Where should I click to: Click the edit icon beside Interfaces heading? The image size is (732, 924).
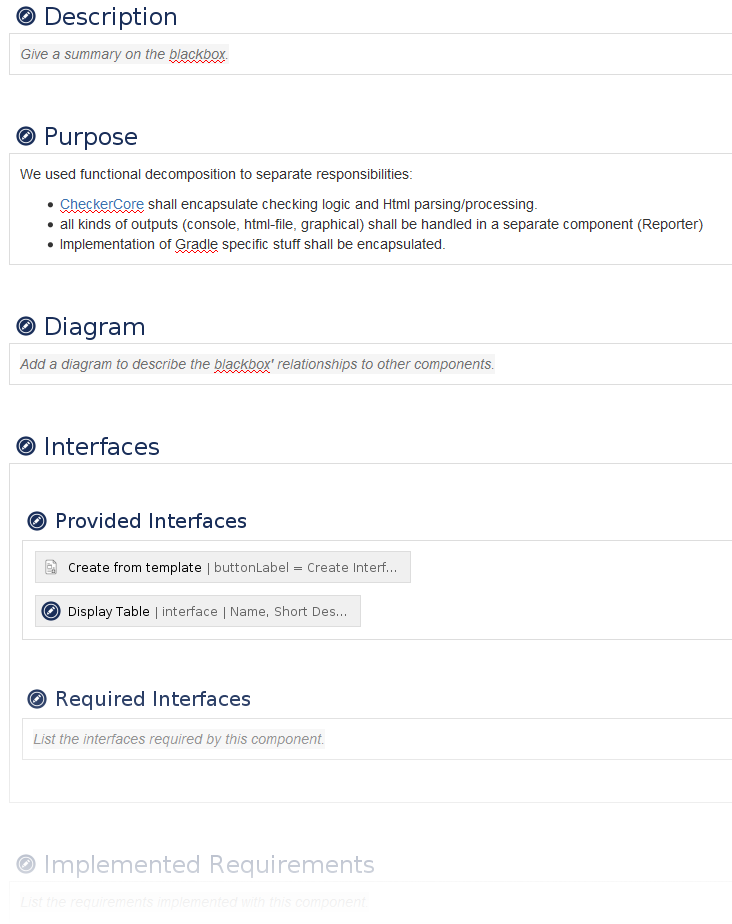point(27,447)
